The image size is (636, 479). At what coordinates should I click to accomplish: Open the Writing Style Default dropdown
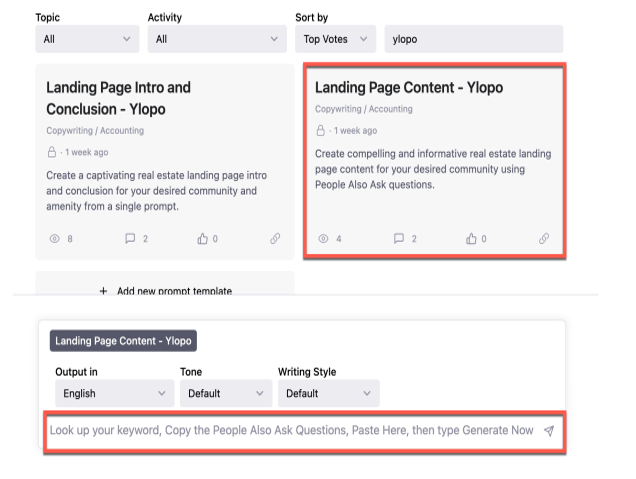[x=329, y=393]
